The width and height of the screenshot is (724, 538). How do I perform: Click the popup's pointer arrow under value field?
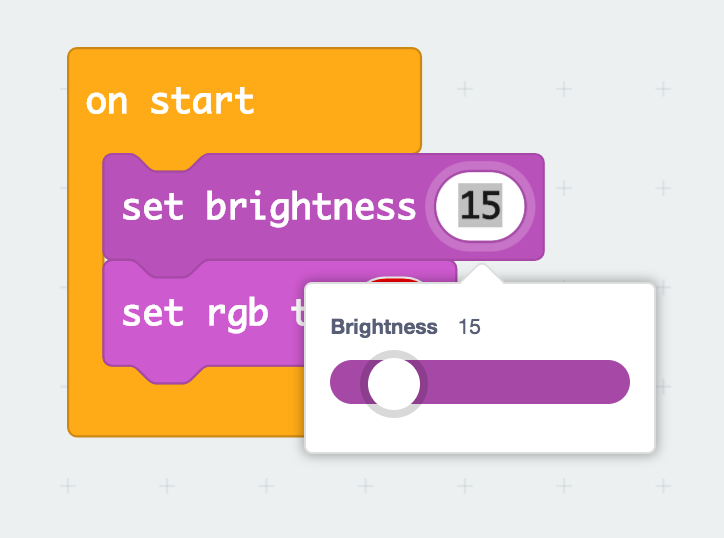(481, 273)
